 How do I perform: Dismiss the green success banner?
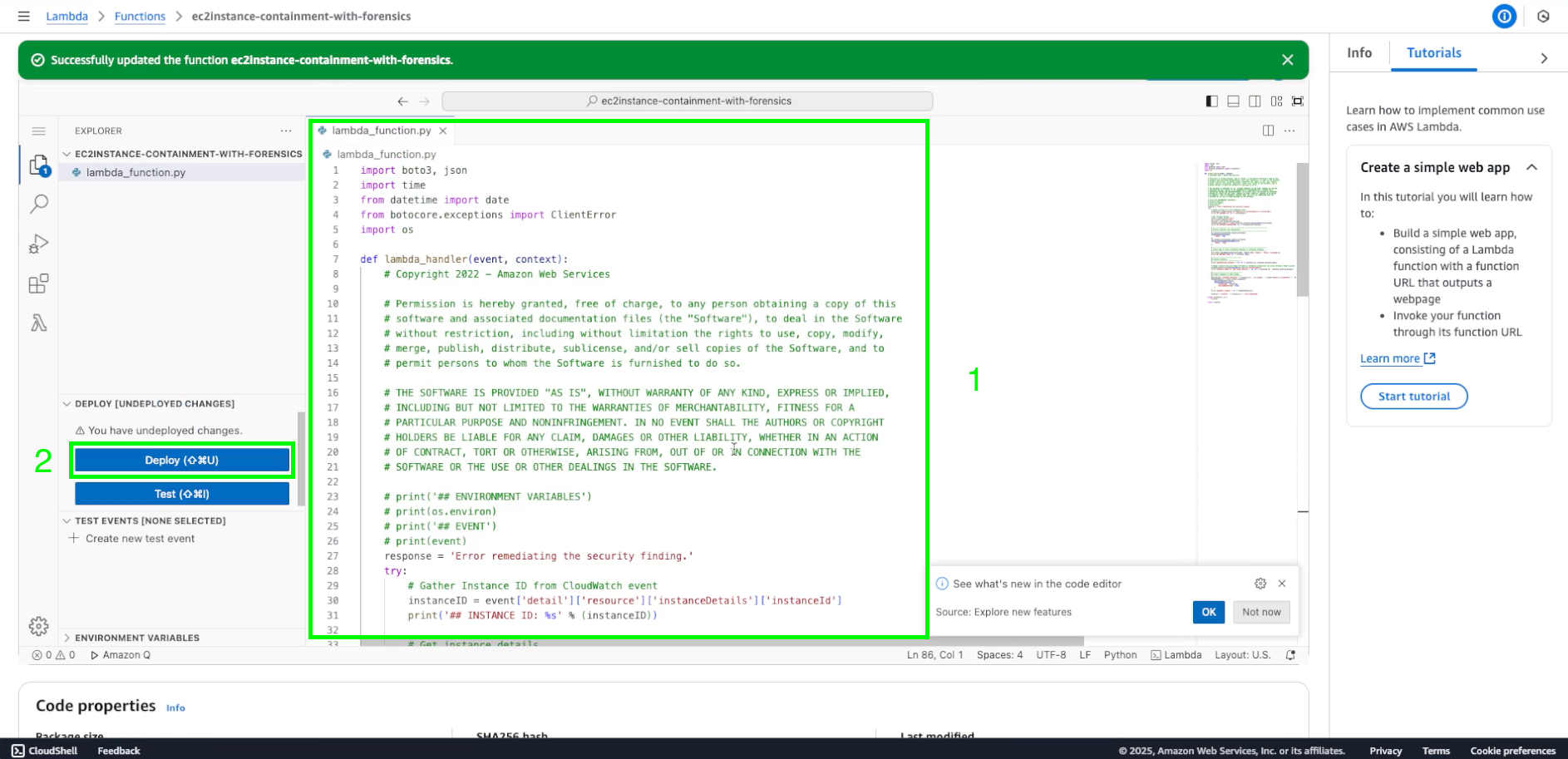coord(1287,60)
